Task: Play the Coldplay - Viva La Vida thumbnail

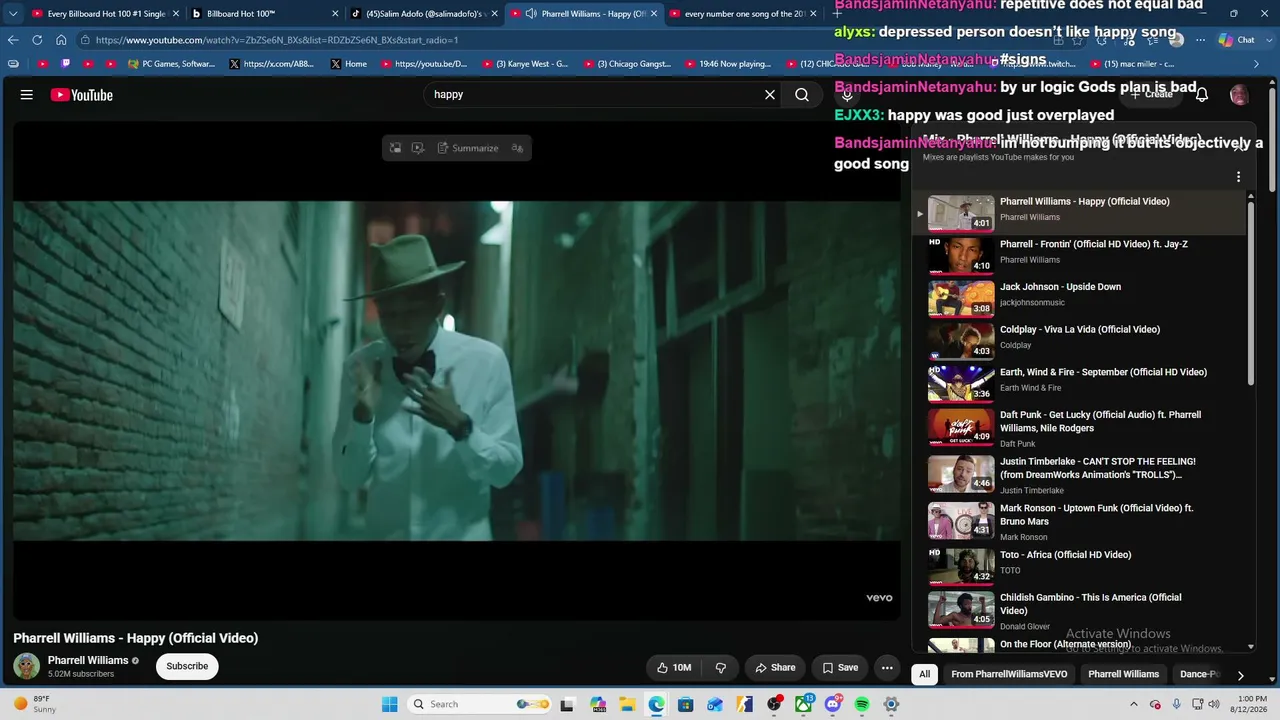Action: [x=961, y=341]
